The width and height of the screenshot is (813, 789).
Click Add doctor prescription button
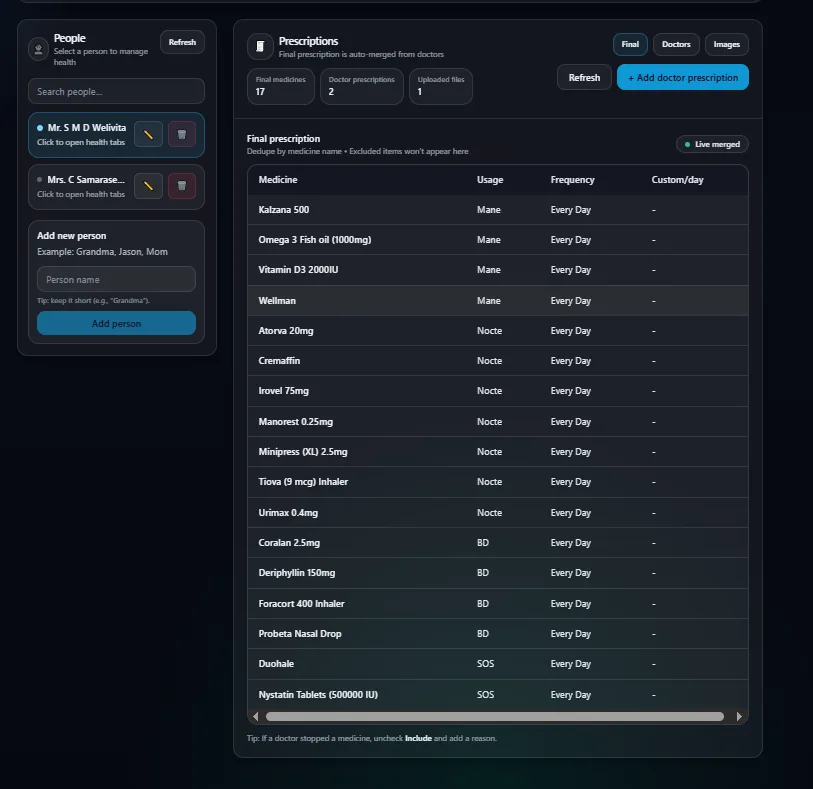[x=682, y=77]
